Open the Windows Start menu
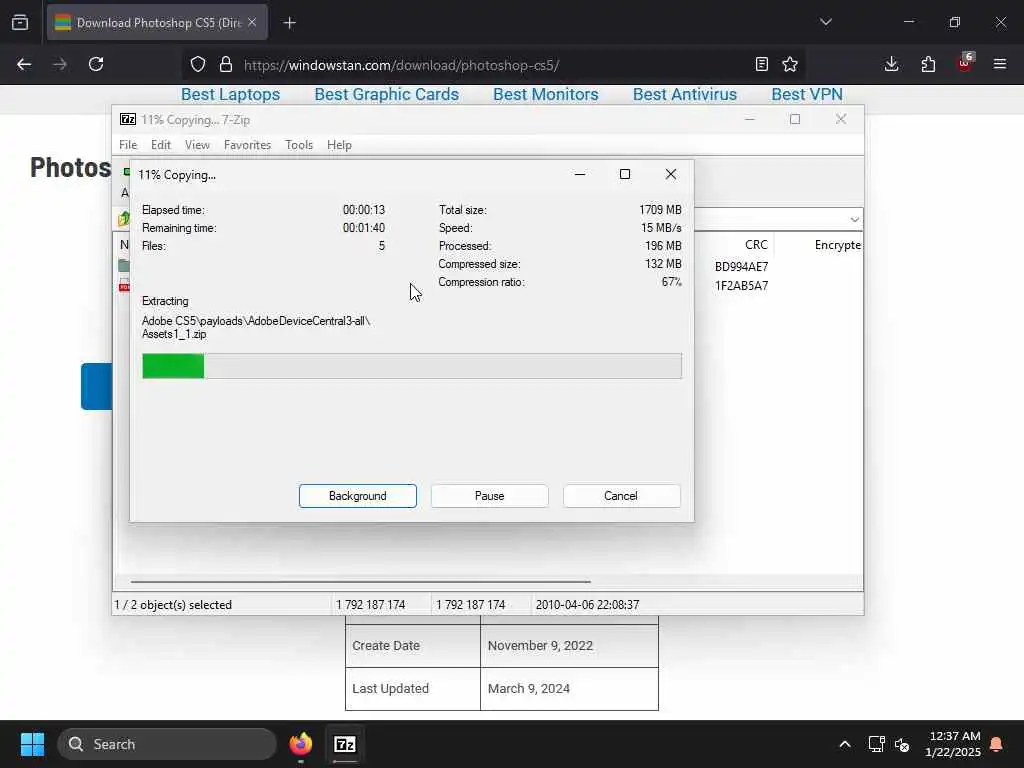 32,744
